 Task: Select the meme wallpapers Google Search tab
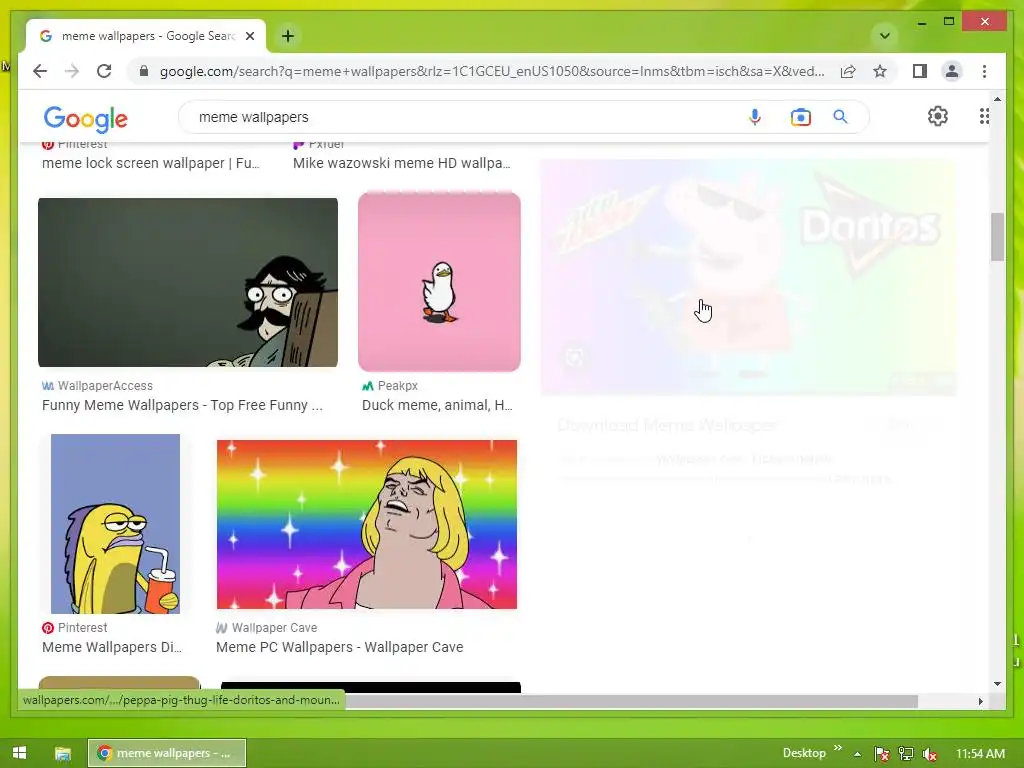tap(146, 36)
